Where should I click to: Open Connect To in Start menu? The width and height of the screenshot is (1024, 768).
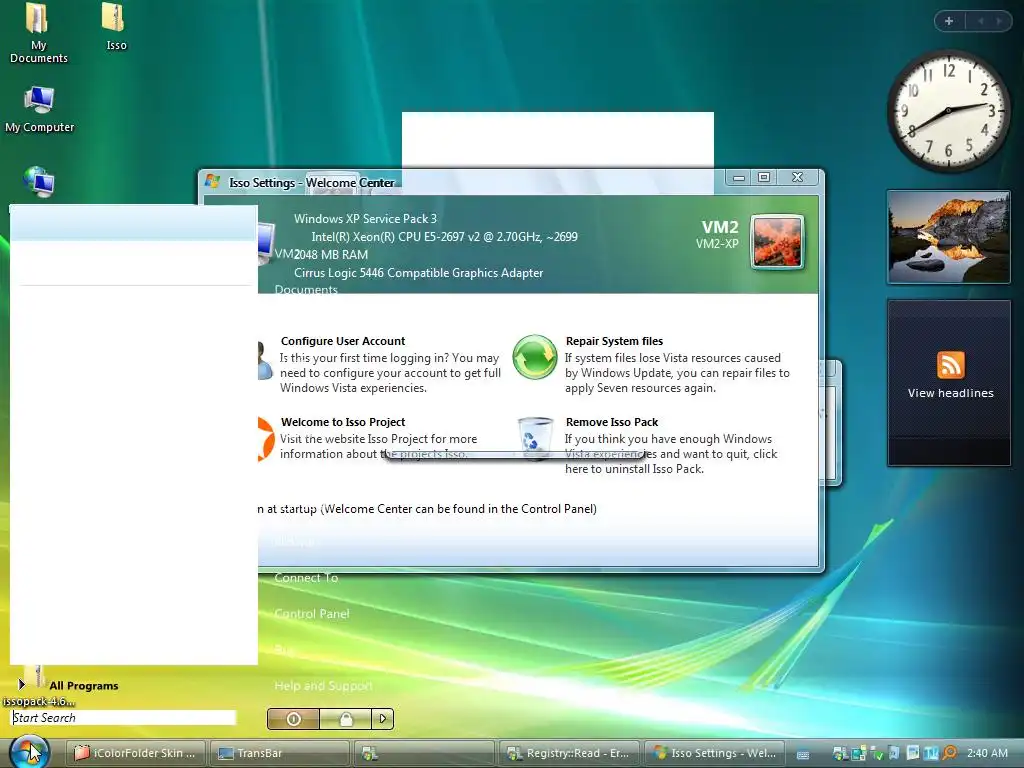306,578
